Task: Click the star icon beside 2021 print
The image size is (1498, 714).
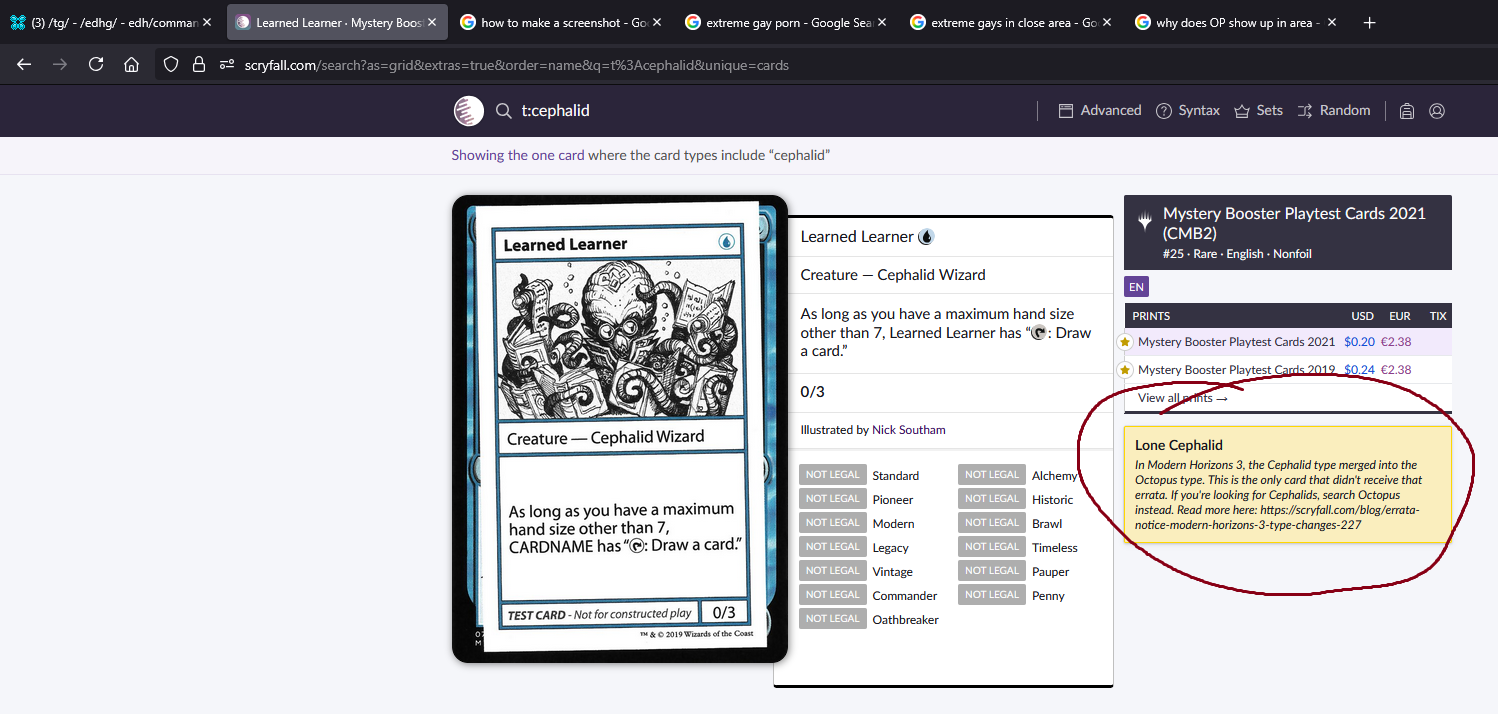Action: tap(1124, 342)
